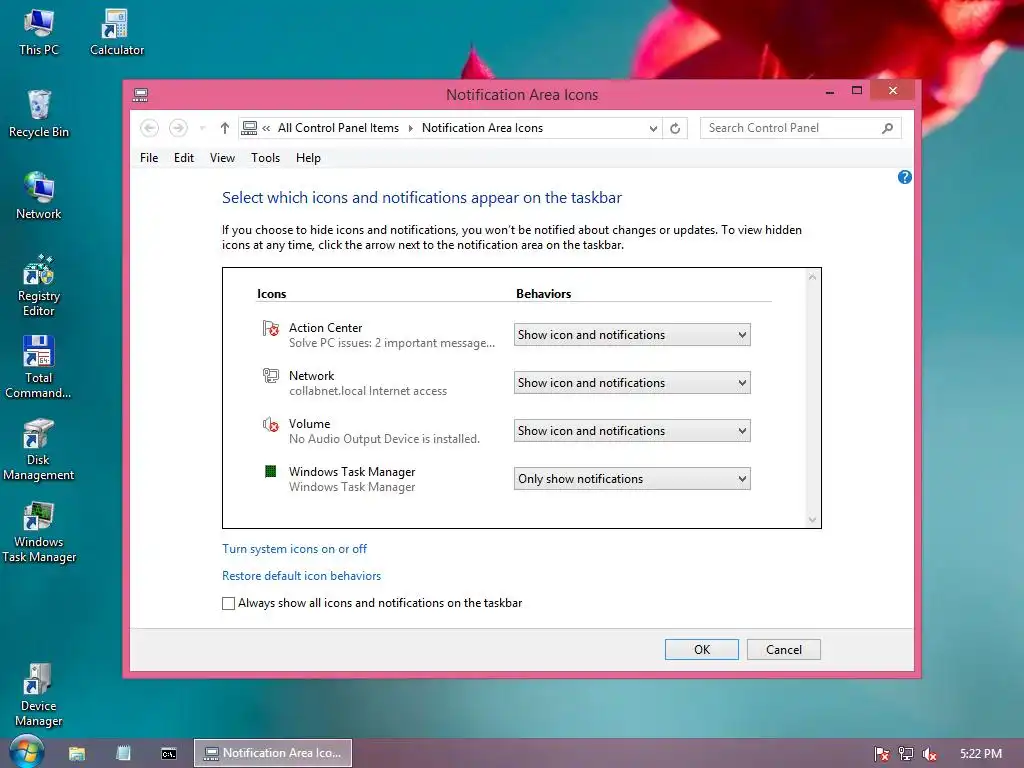This screenshot has width=1024, height=768.
Task: Select Device Manager desktop shortcut
Action: tap(39, 695)
